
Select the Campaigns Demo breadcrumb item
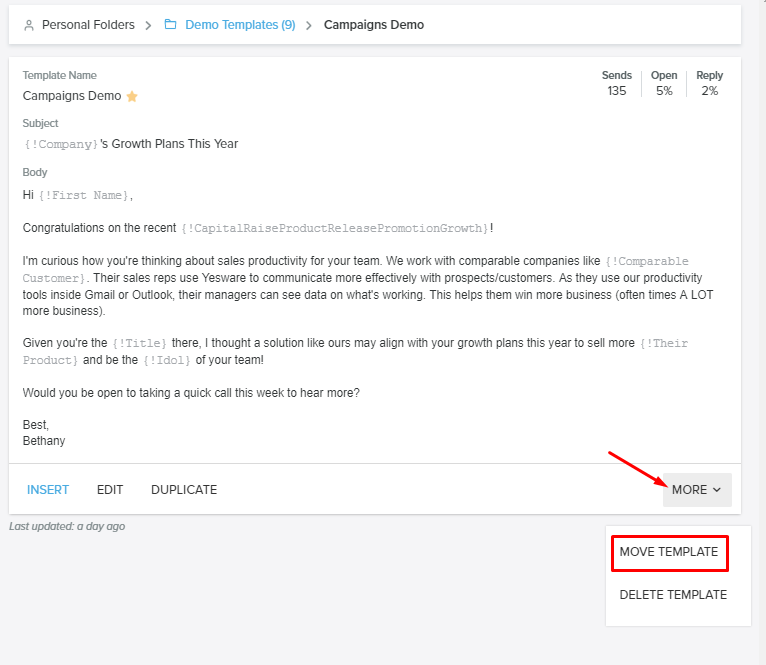[x=373, y=25]
